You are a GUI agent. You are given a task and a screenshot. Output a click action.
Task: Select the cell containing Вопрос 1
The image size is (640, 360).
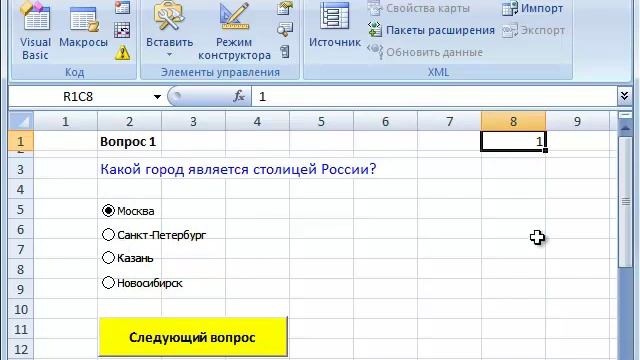[129, 141]
